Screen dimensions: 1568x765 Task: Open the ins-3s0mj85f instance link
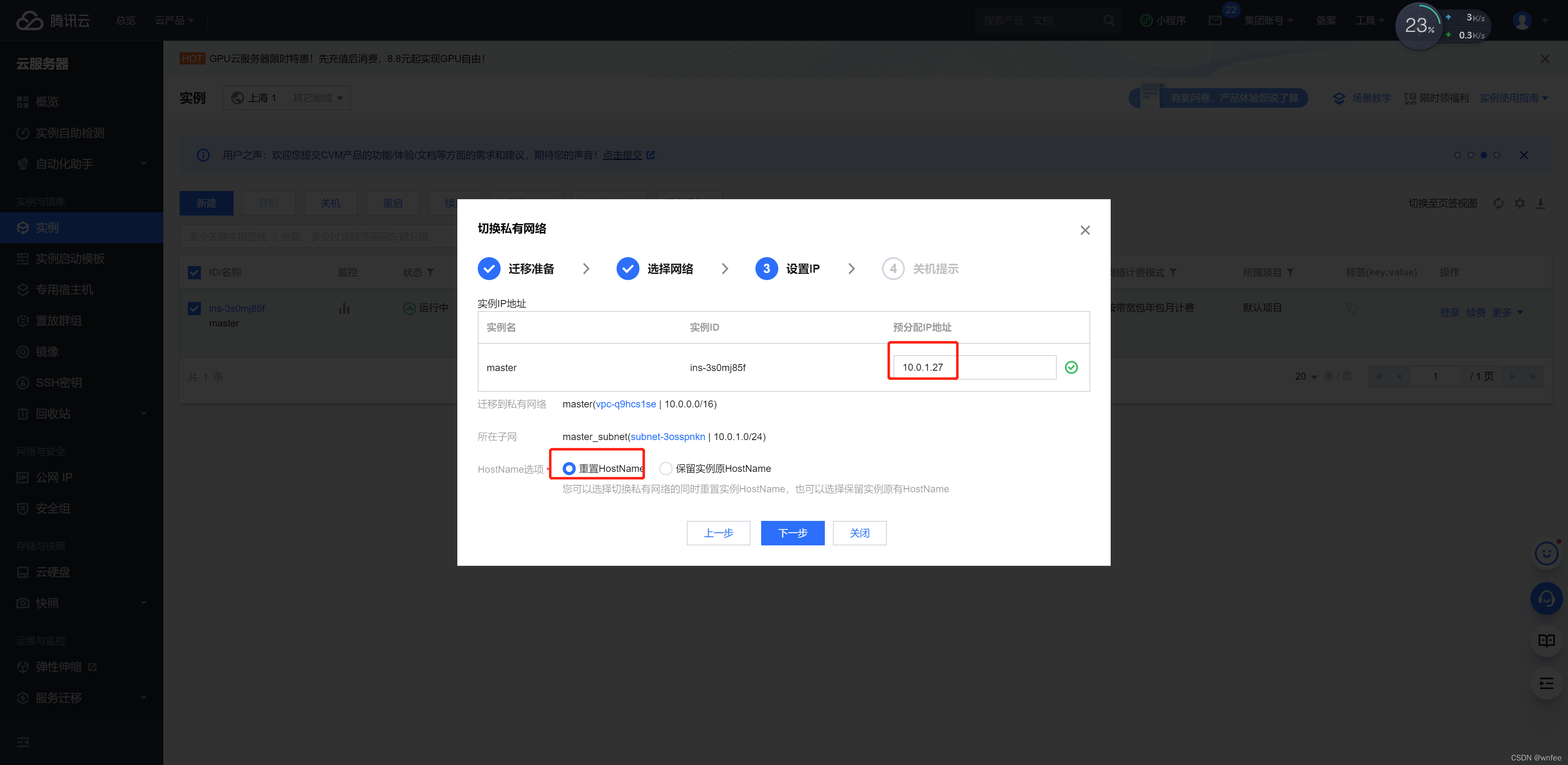(x=237, y=309)
